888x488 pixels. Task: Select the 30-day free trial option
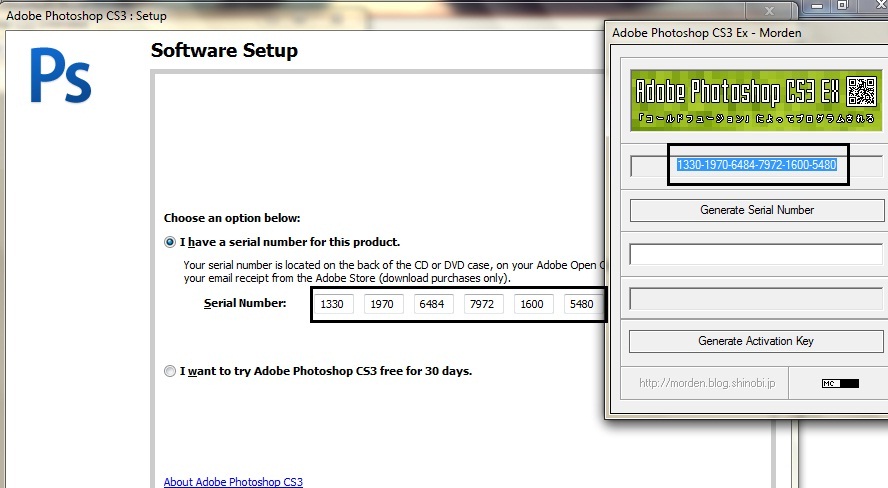tap(170, 371)
